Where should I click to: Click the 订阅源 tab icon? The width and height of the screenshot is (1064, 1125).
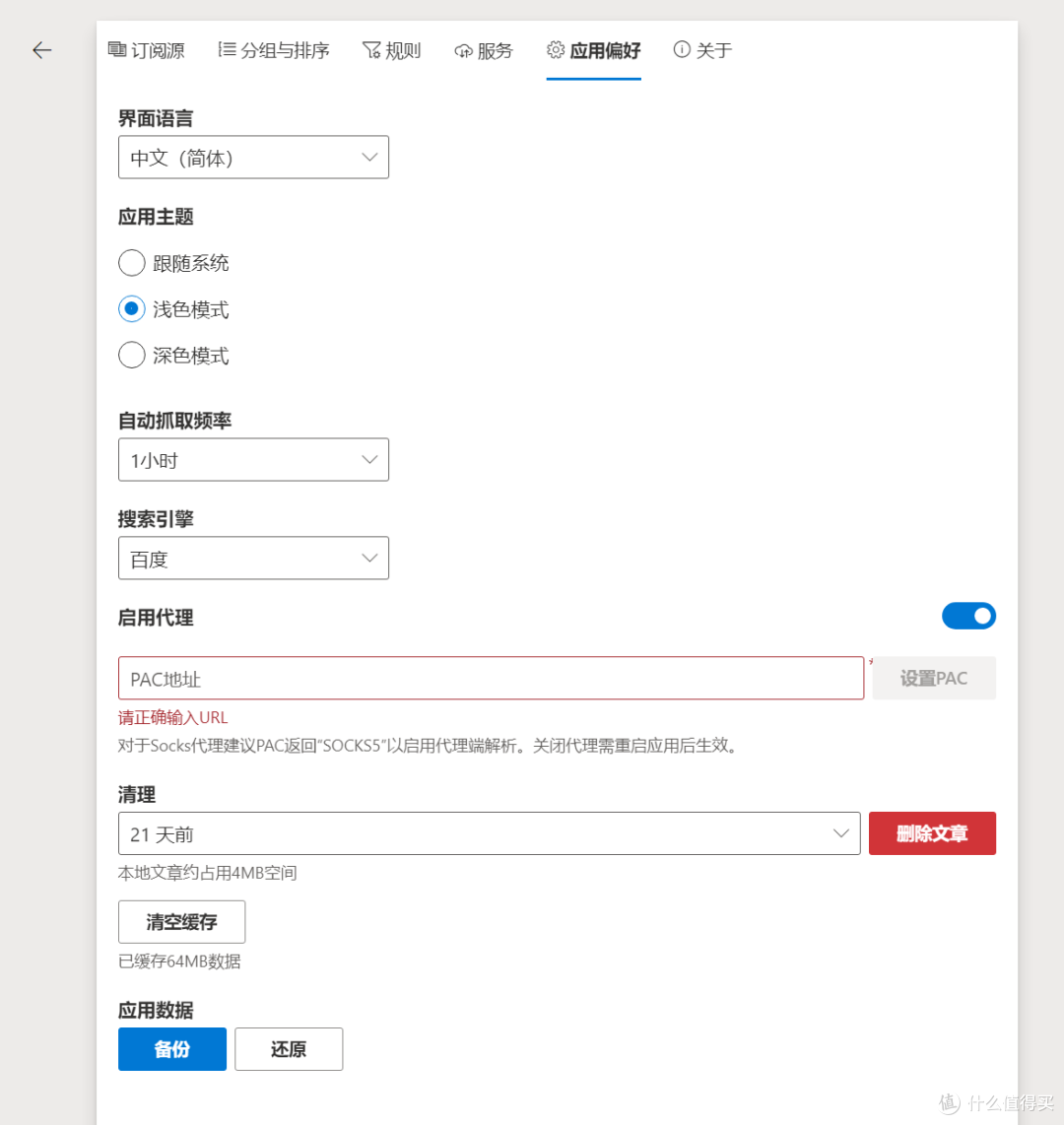pyautogui.click(x=115, y=49)
